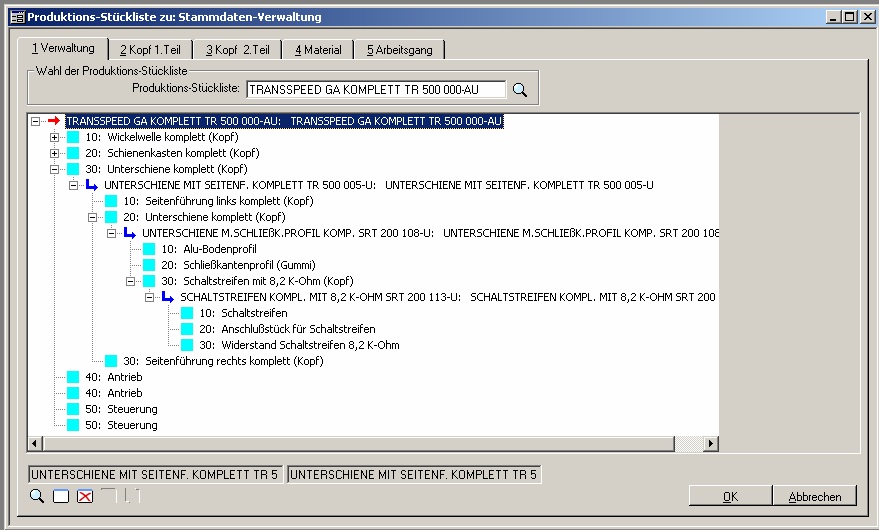879x530 pixels.
Task: Click the magnifier next to Produktions-Stückliste field
Action: tap(520, 90)
